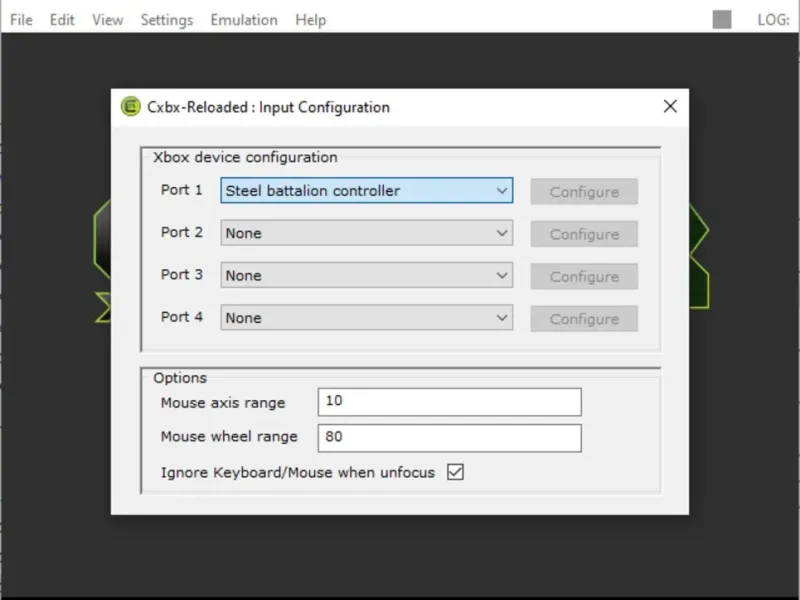Click Configure button for Port 2

pos(584,234)
